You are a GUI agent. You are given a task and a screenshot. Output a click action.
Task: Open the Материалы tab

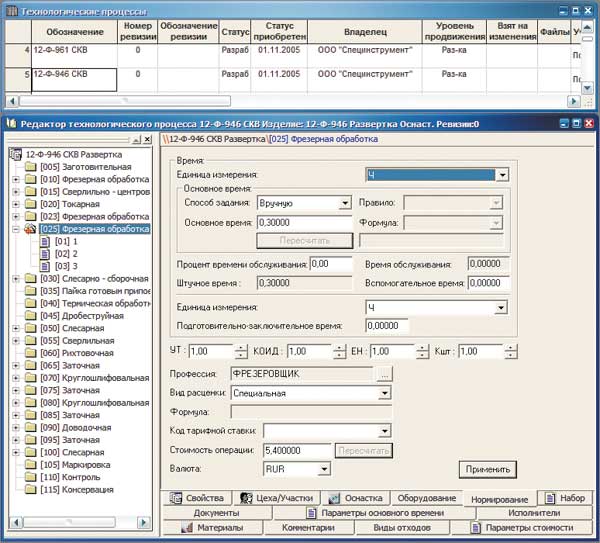(213, 528)
